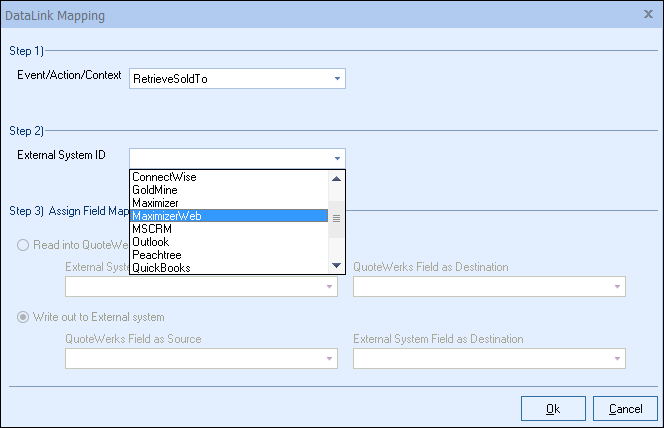Collapse the External System ID dropdown arrow
This screenshot has height=428, width=664.
337,158
